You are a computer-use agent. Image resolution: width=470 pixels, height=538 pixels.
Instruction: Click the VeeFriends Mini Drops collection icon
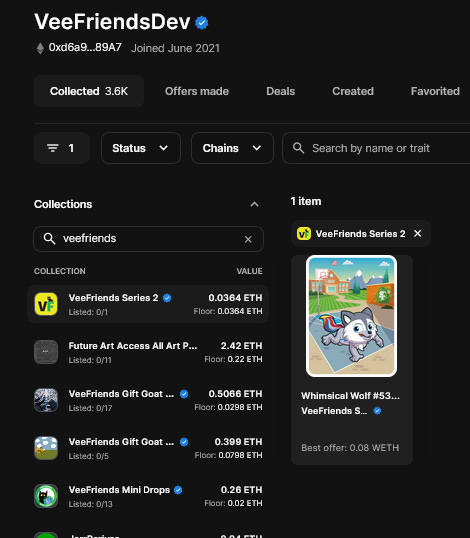(46, 496)
